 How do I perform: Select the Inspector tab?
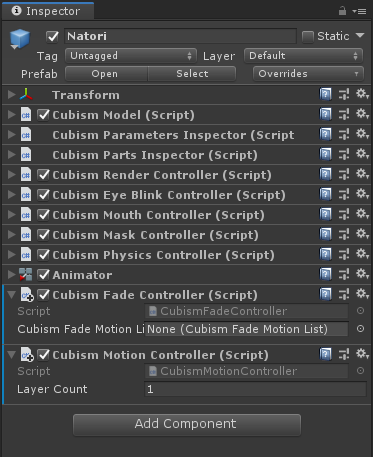click(x=48, y=11)
